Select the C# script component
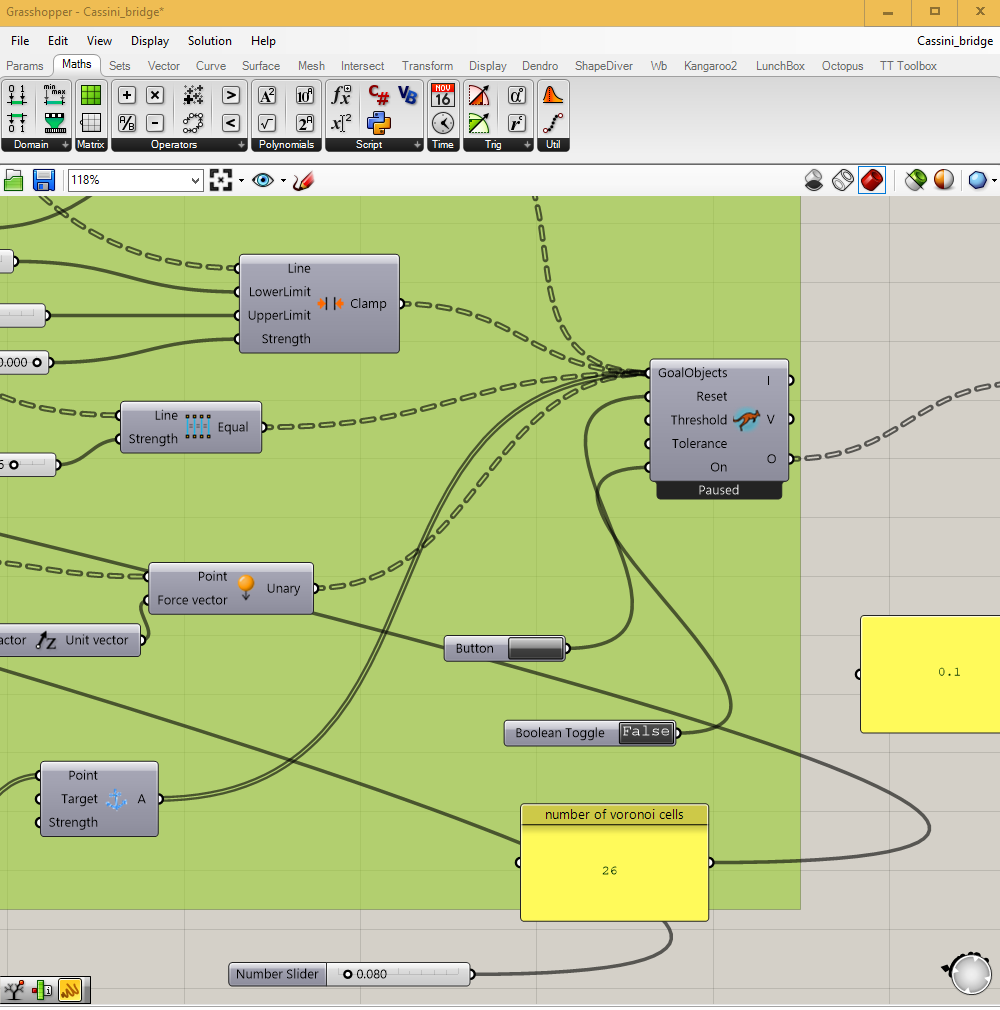Viewport: 1000px width, 1010px height. (x=378, y=95)
